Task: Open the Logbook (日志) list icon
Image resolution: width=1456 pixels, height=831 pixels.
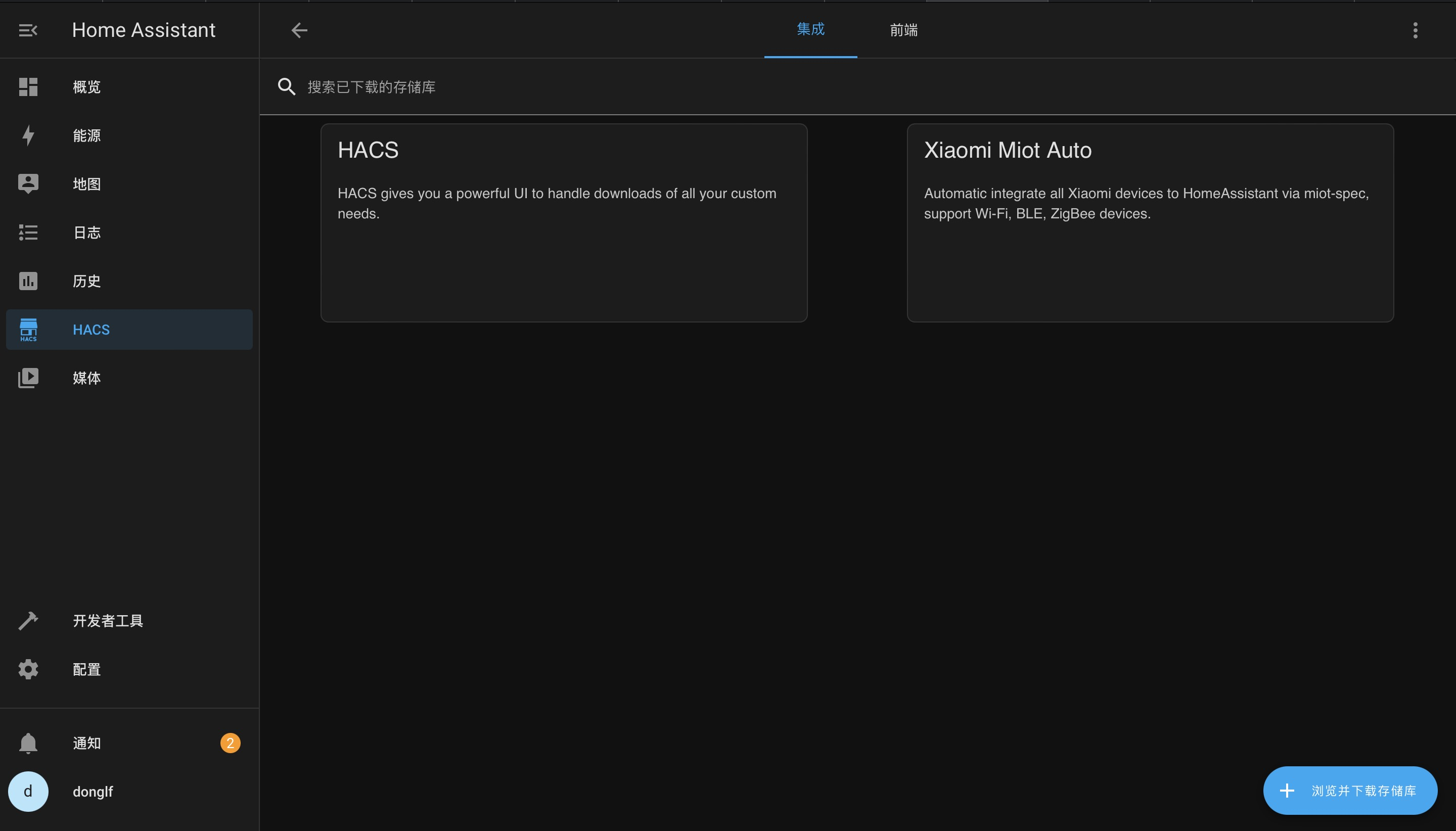Action: tap(28, 233)
